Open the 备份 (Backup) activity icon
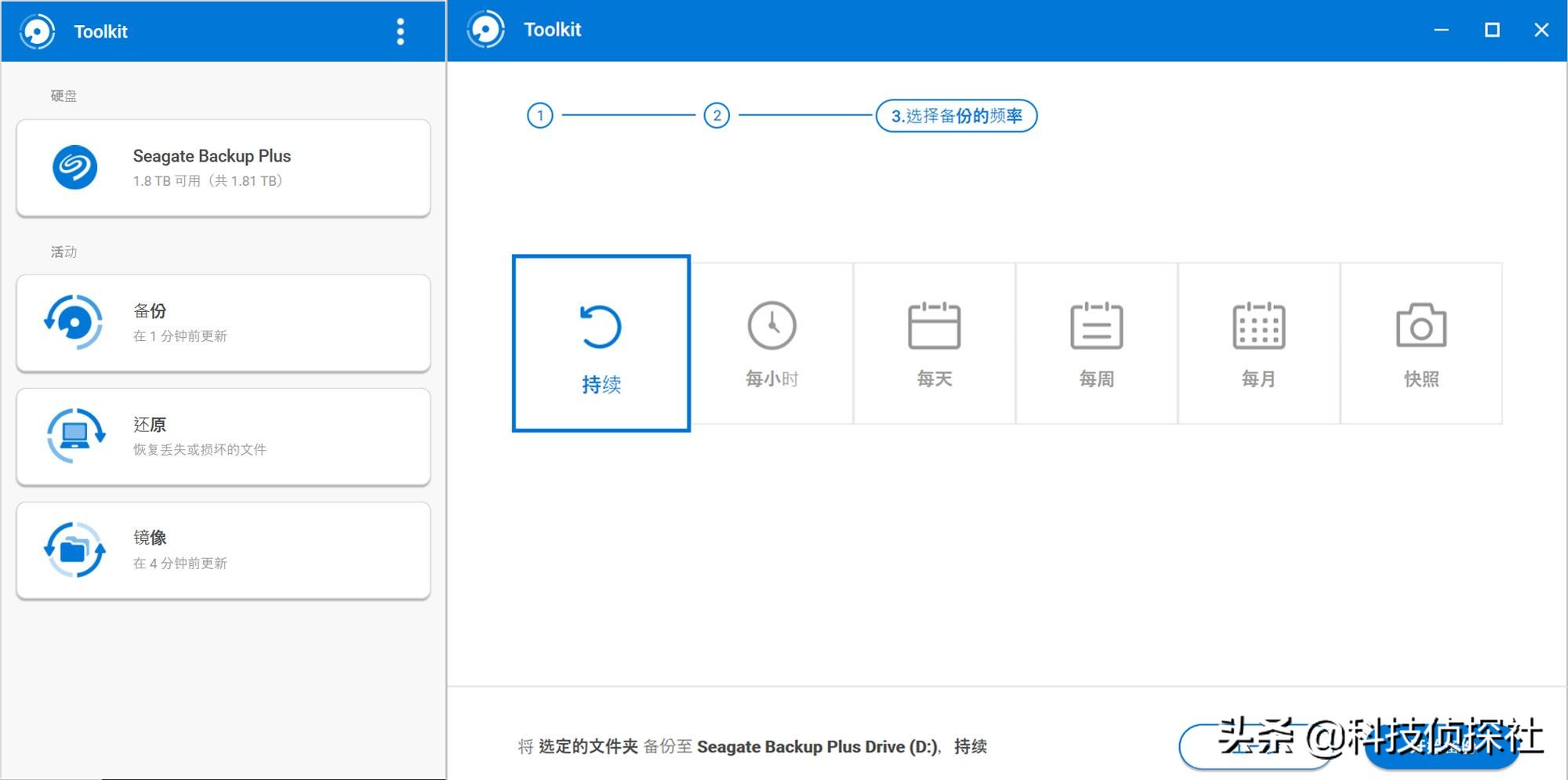This screenshot has width=1568, height=780. (74, 322)
